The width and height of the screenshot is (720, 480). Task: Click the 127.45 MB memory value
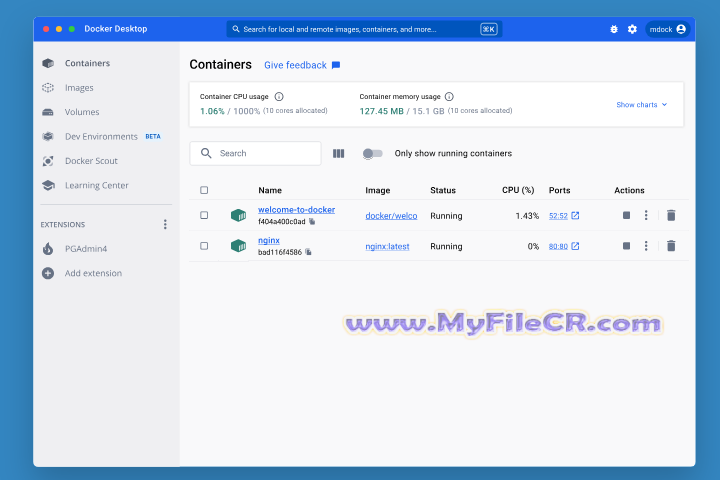tap(382, 111)
